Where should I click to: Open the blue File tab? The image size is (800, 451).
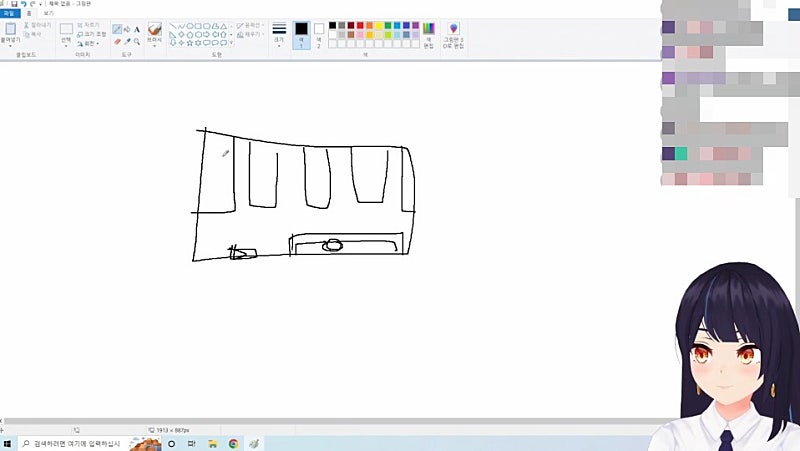9,13
